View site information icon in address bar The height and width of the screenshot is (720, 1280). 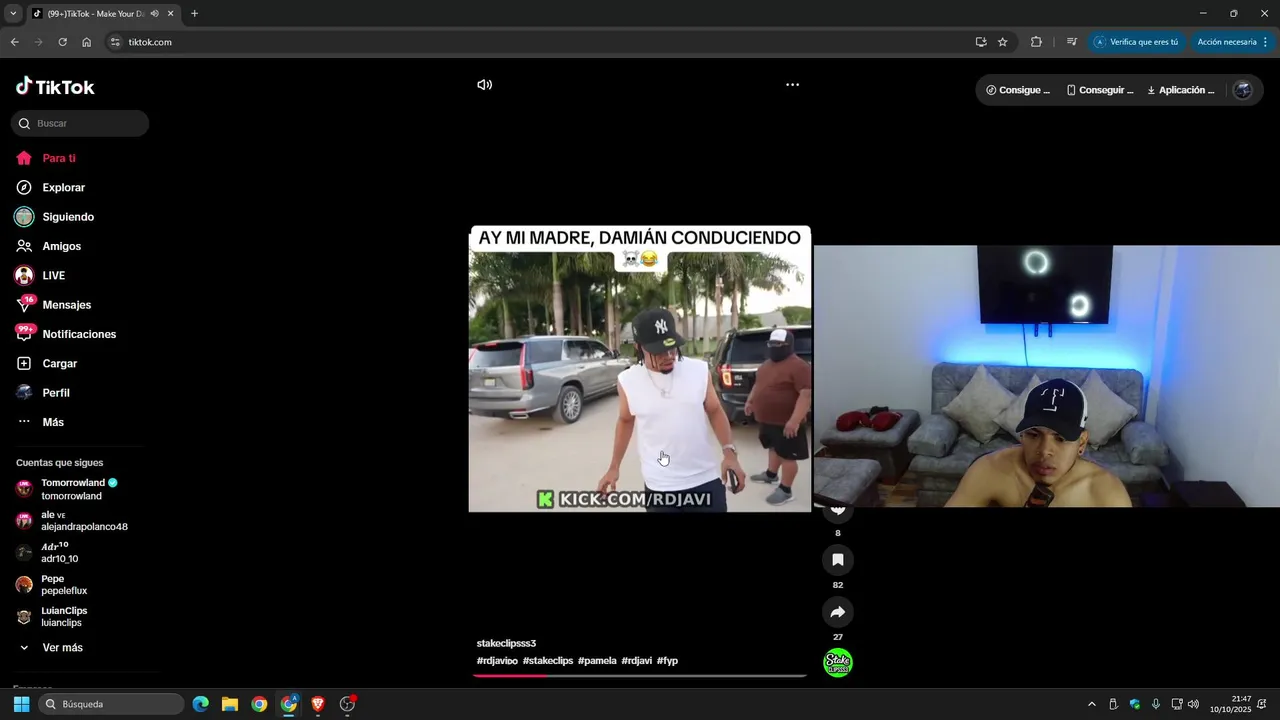(x=115, y=42)
